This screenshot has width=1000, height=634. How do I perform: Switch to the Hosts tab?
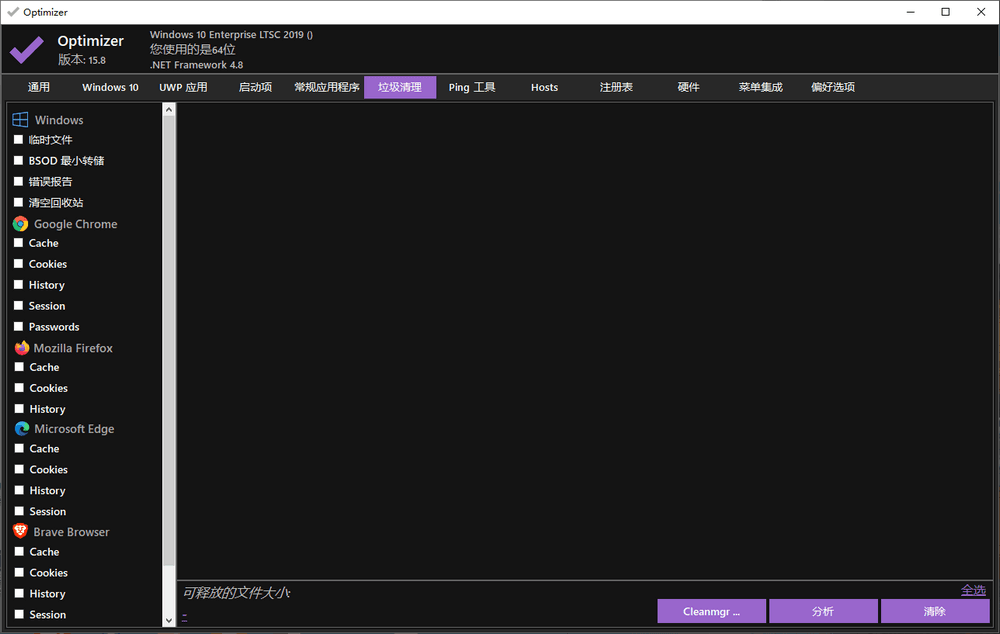544,87
